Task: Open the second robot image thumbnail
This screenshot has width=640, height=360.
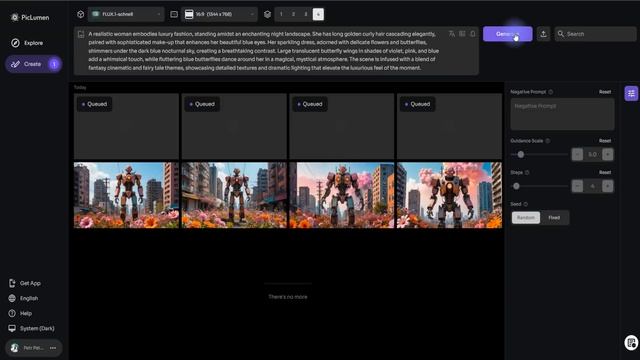Action: (x=234, y=195)
